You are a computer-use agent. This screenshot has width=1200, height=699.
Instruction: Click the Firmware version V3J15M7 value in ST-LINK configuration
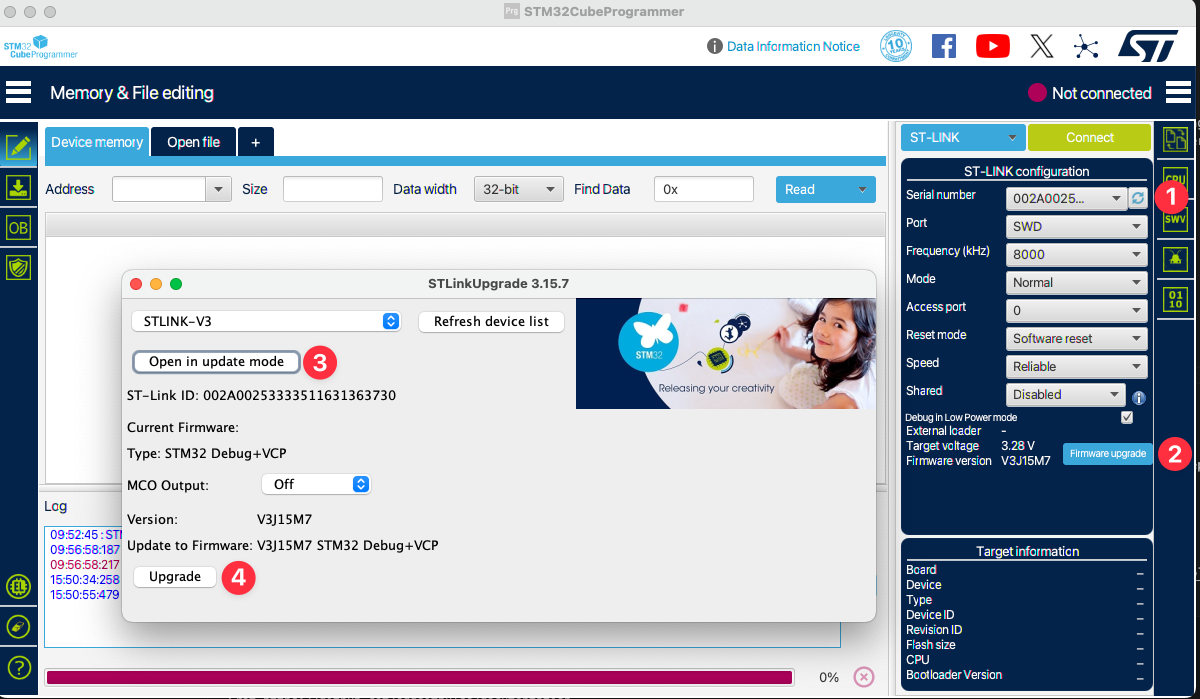1026,461
